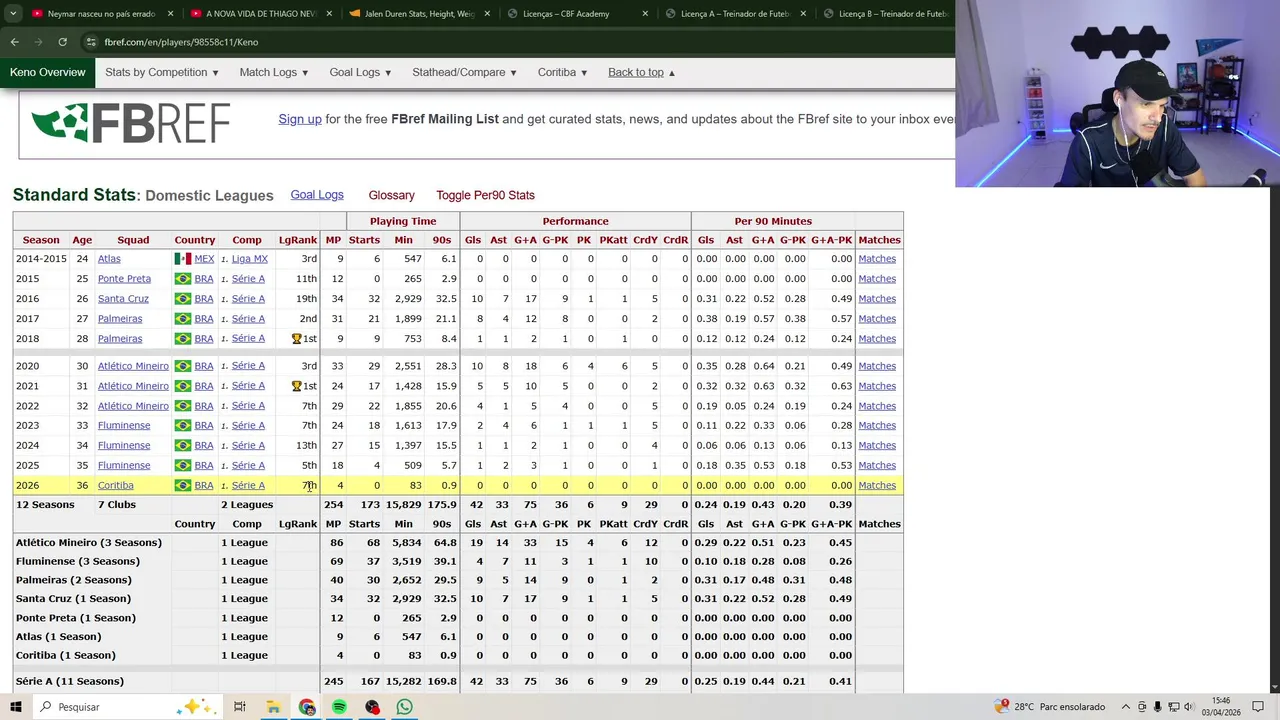Open File Explorer from the taskbar

273,707
